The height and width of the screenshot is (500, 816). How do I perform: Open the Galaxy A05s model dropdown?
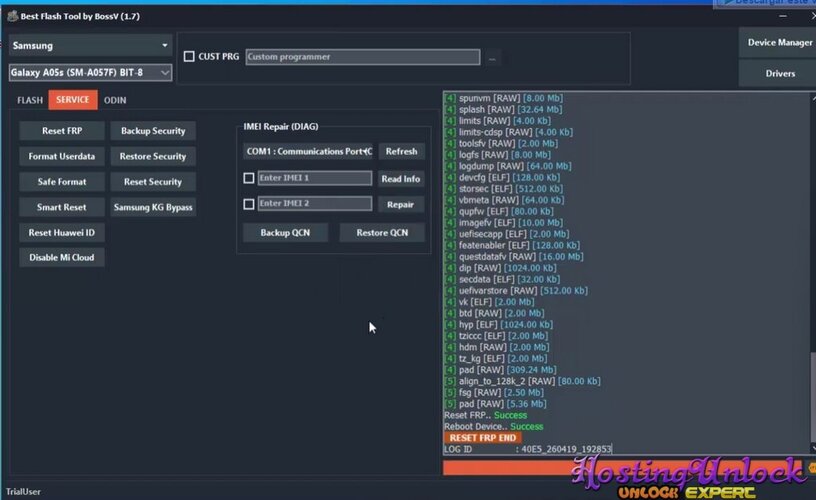90,72
